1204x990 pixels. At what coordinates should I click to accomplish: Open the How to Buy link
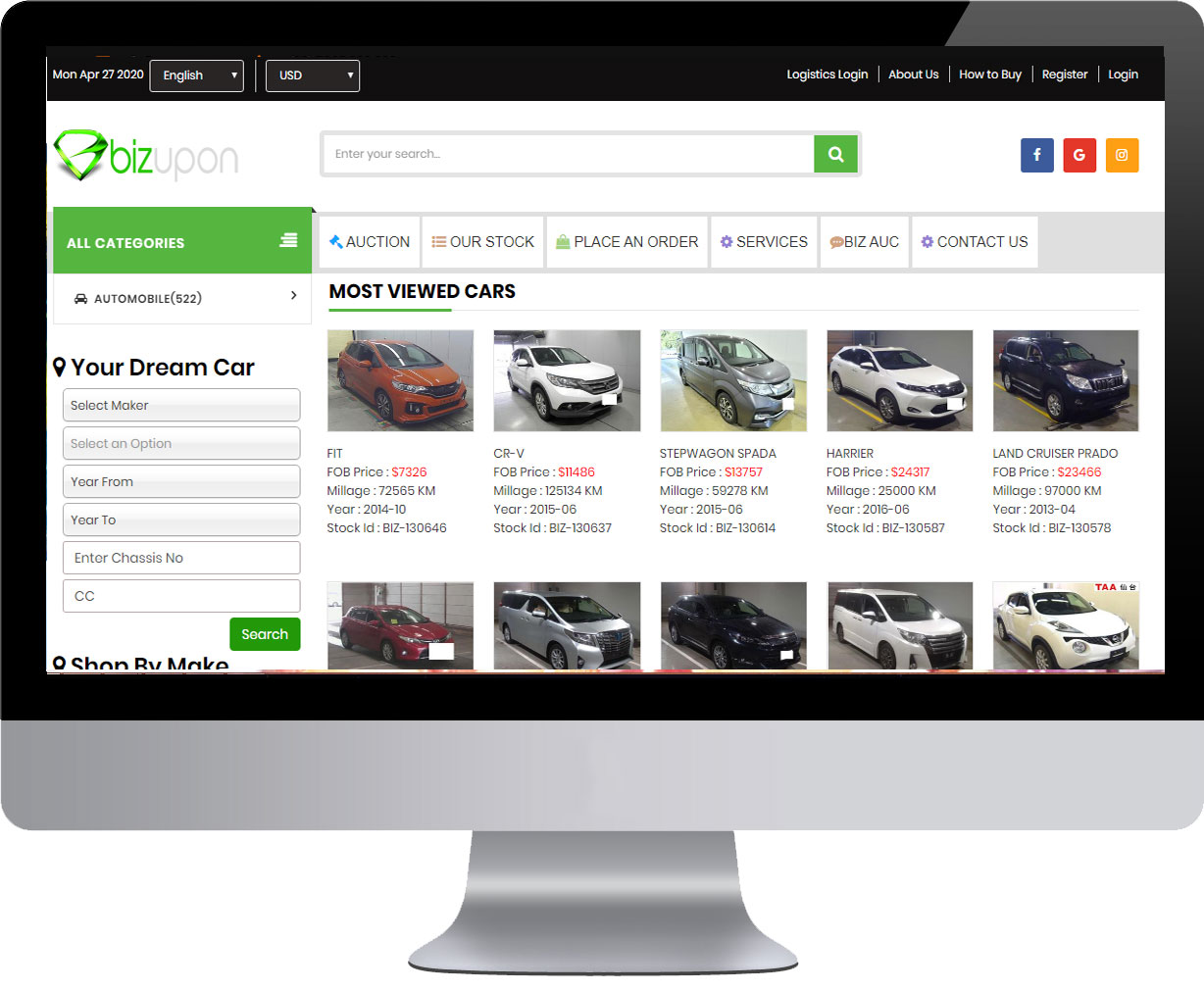[990, 74]
